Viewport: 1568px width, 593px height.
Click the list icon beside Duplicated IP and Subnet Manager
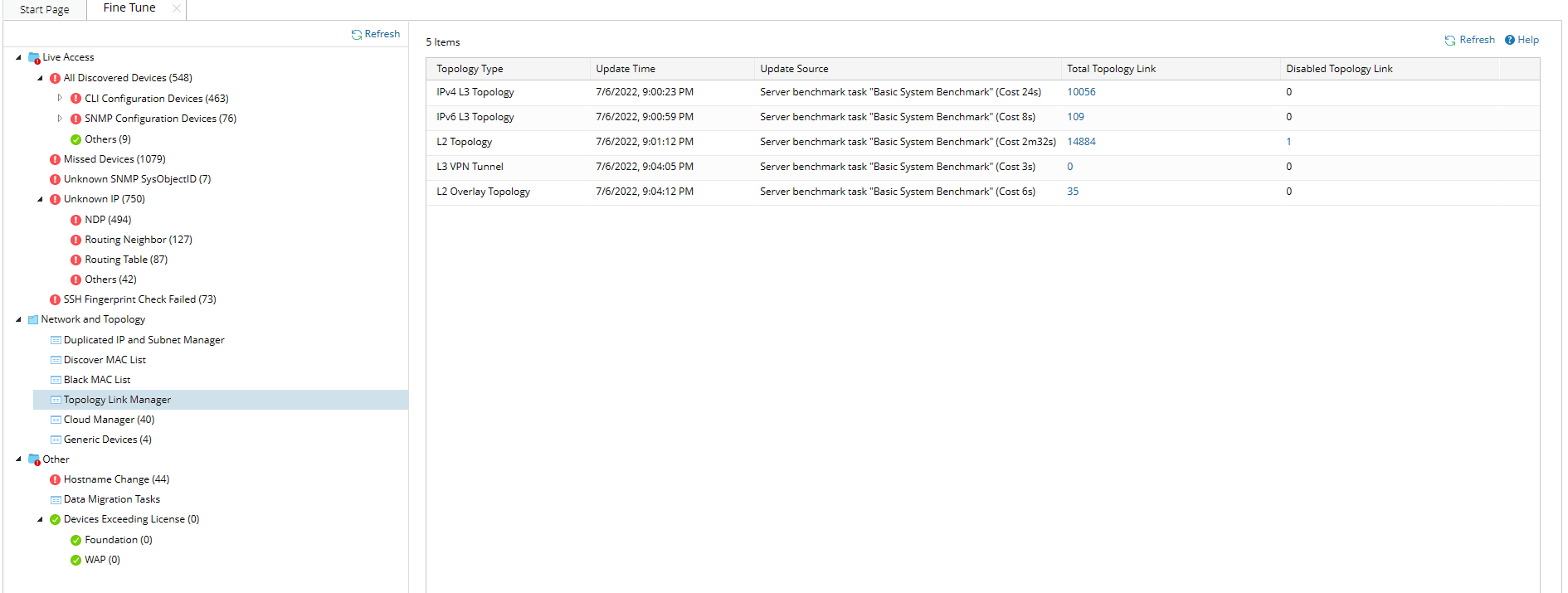(x=56, y=340)
